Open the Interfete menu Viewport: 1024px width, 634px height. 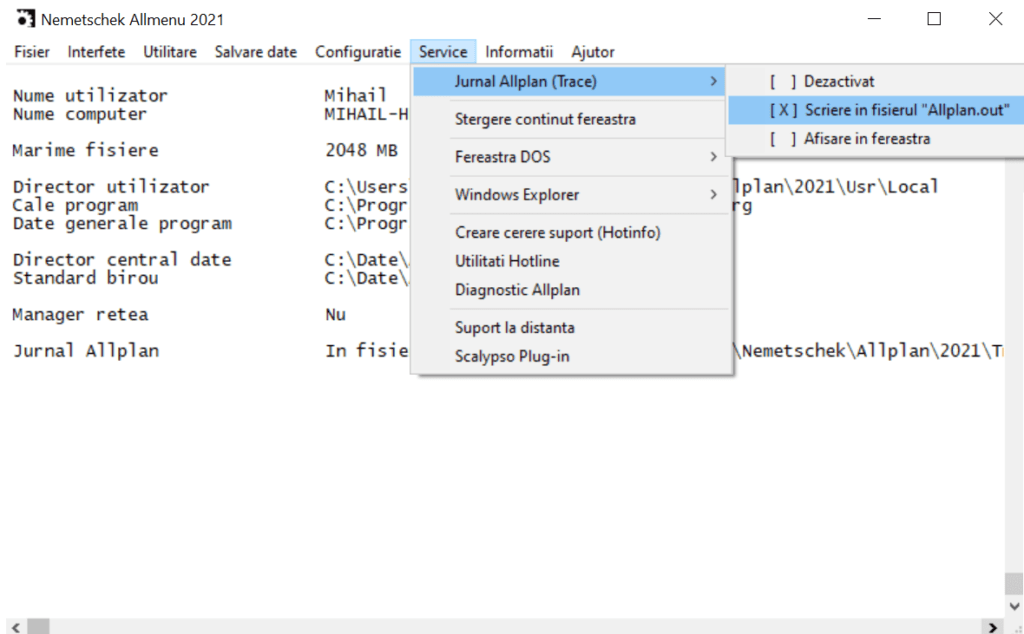[96, 52]
